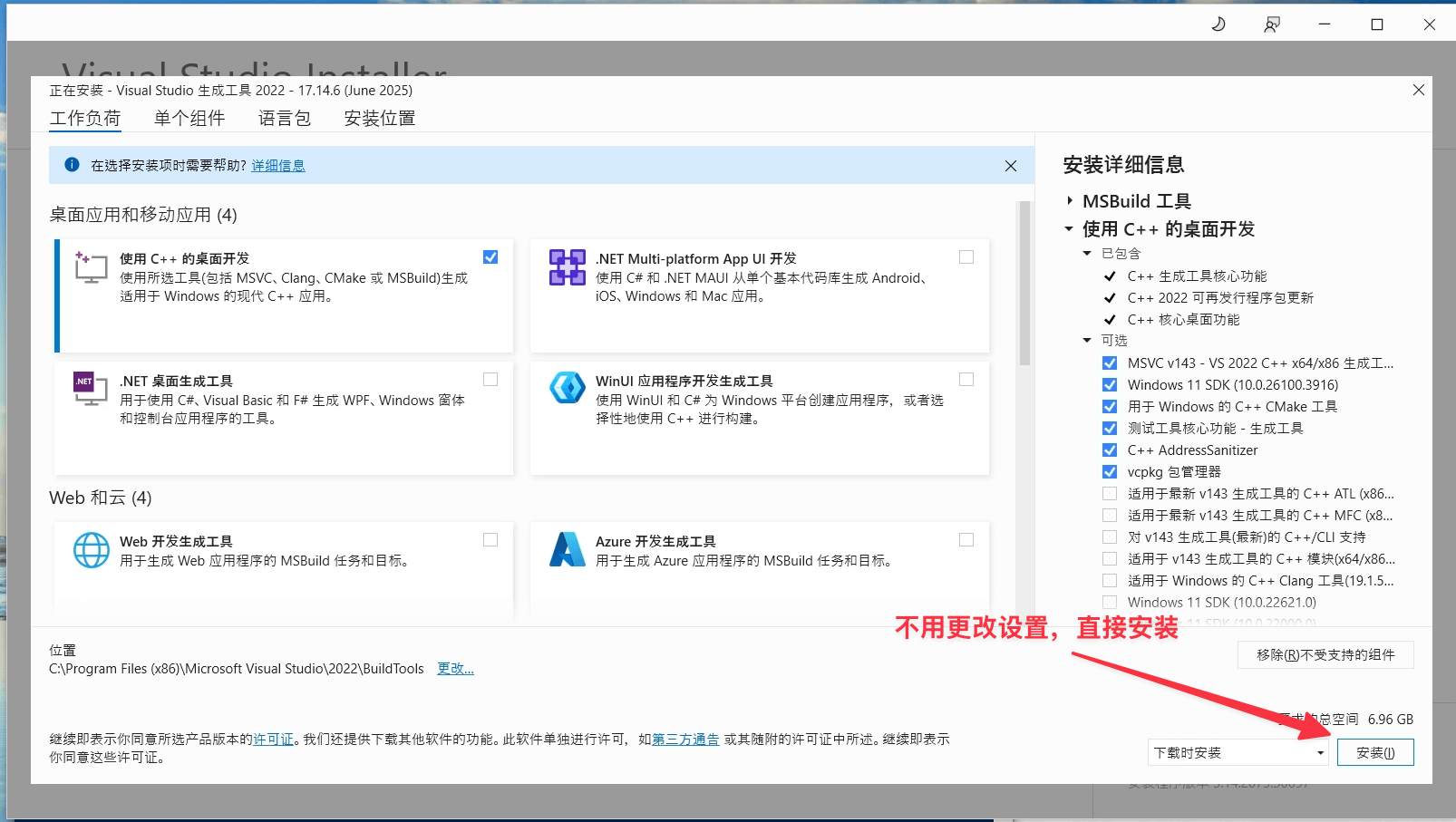1456x822 pixels.
Task: Click the C++ 2022 可再发行程序包更新 item
Action: coord(1220,297)
